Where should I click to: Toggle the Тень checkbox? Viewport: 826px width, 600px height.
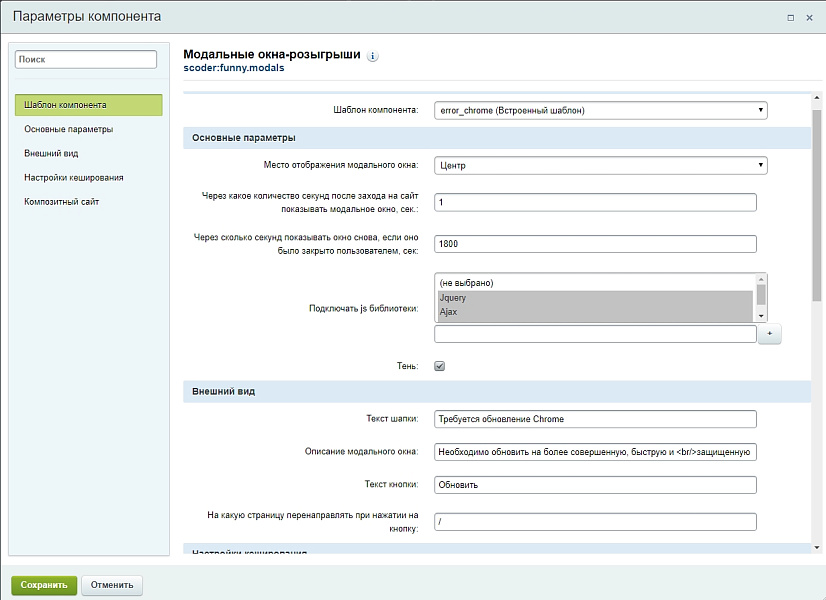point(439,366)
